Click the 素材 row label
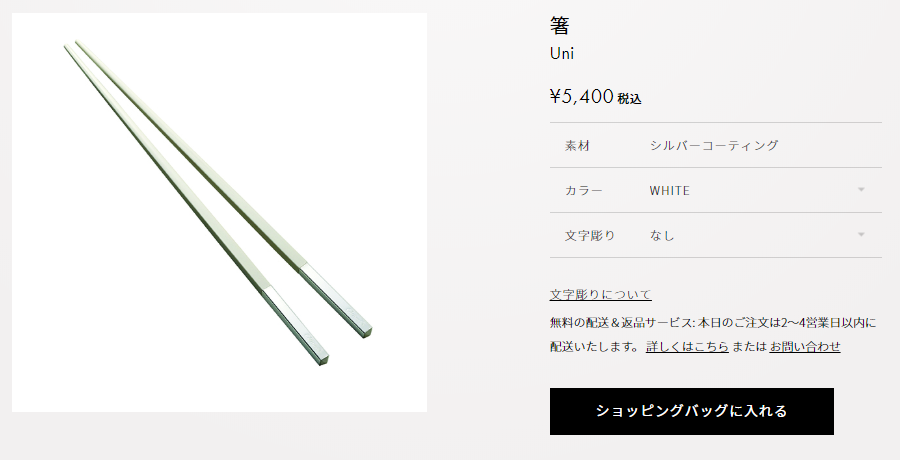Viewport: 900px width, 460px height. (577, 146)
